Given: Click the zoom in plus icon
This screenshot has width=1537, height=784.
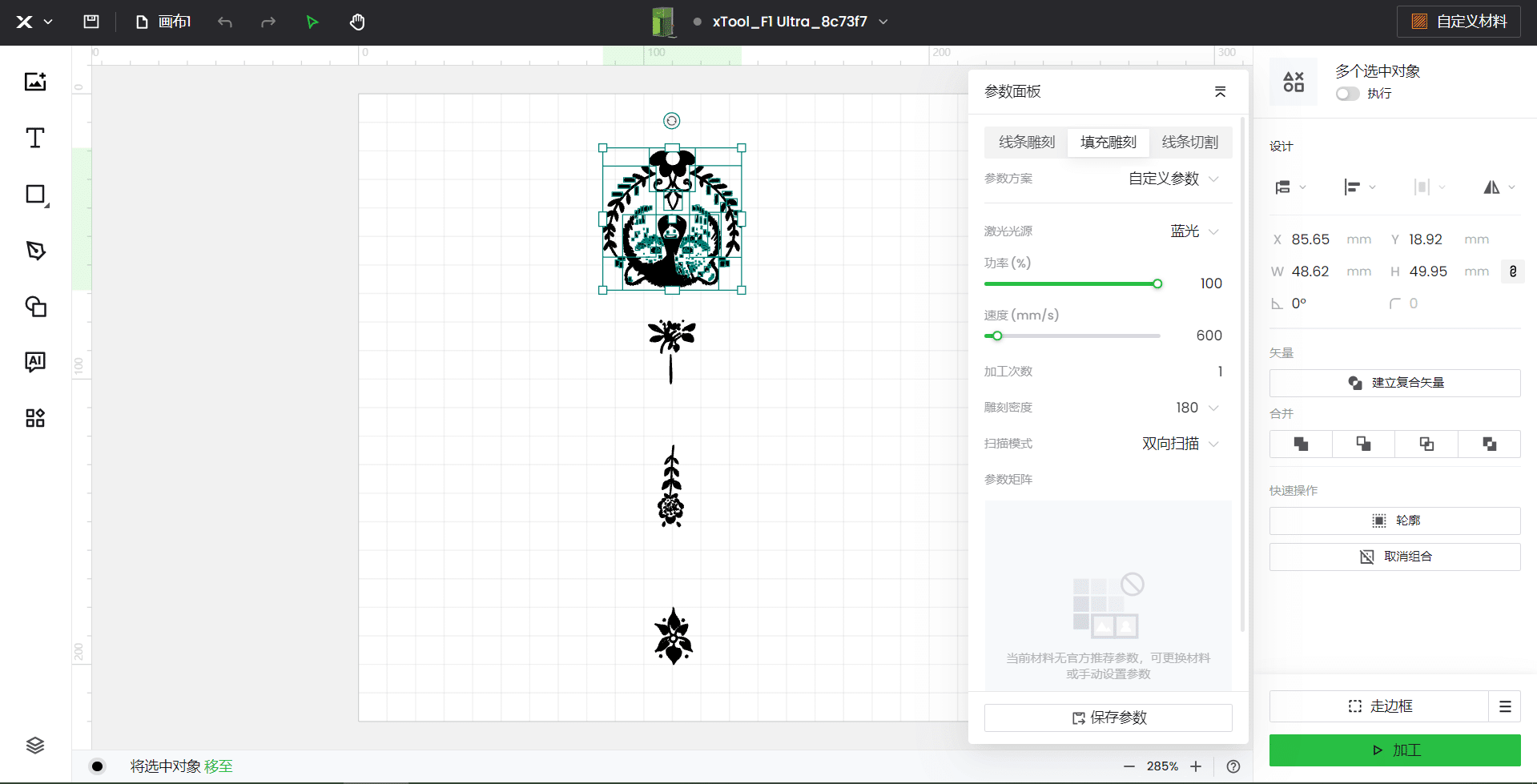Looking at the screenshot, I should [1196, 766].
